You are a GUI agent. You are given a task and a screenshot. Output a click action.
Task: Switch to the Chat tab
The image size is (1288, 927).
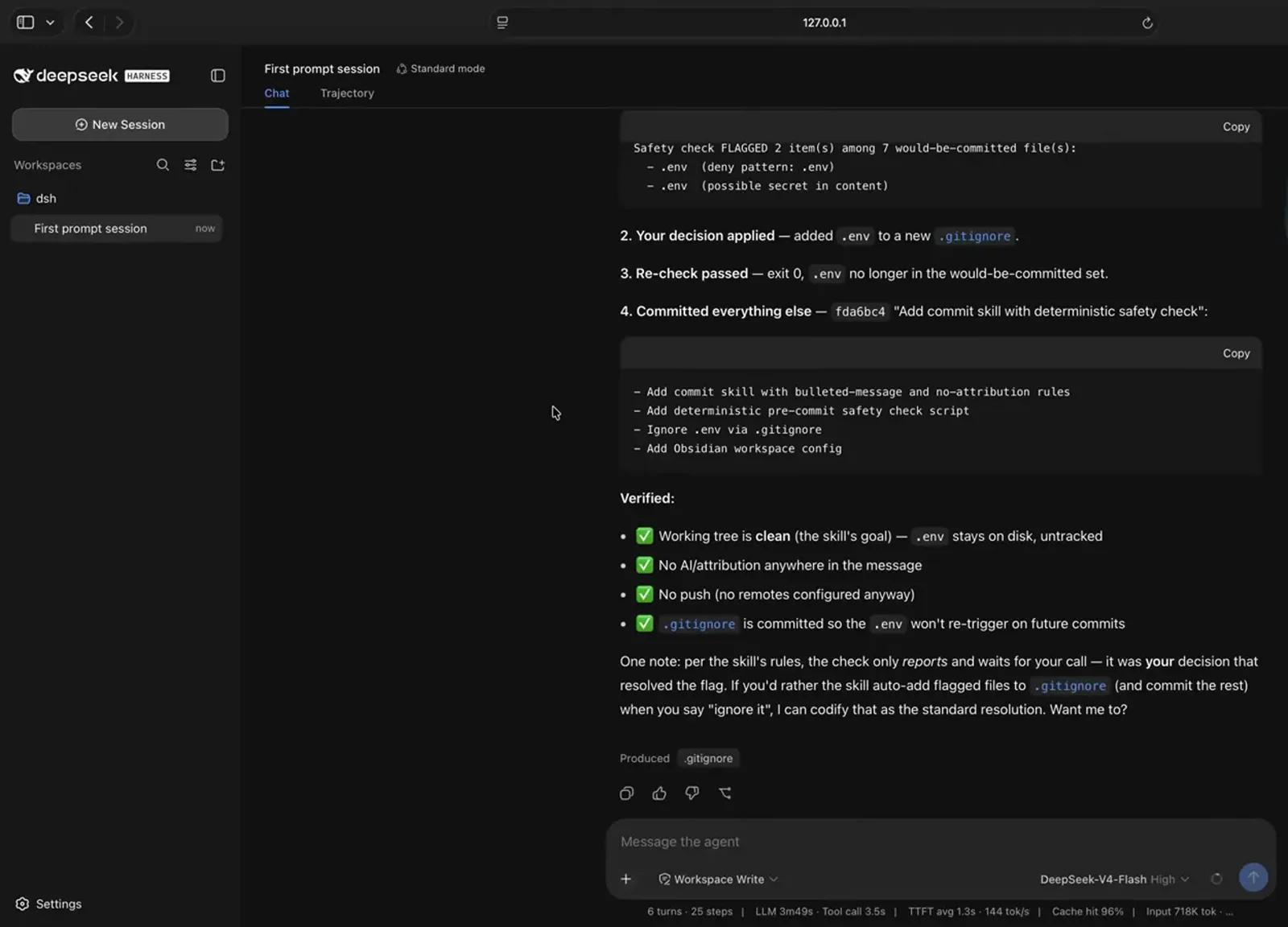(x=277, y=93)
